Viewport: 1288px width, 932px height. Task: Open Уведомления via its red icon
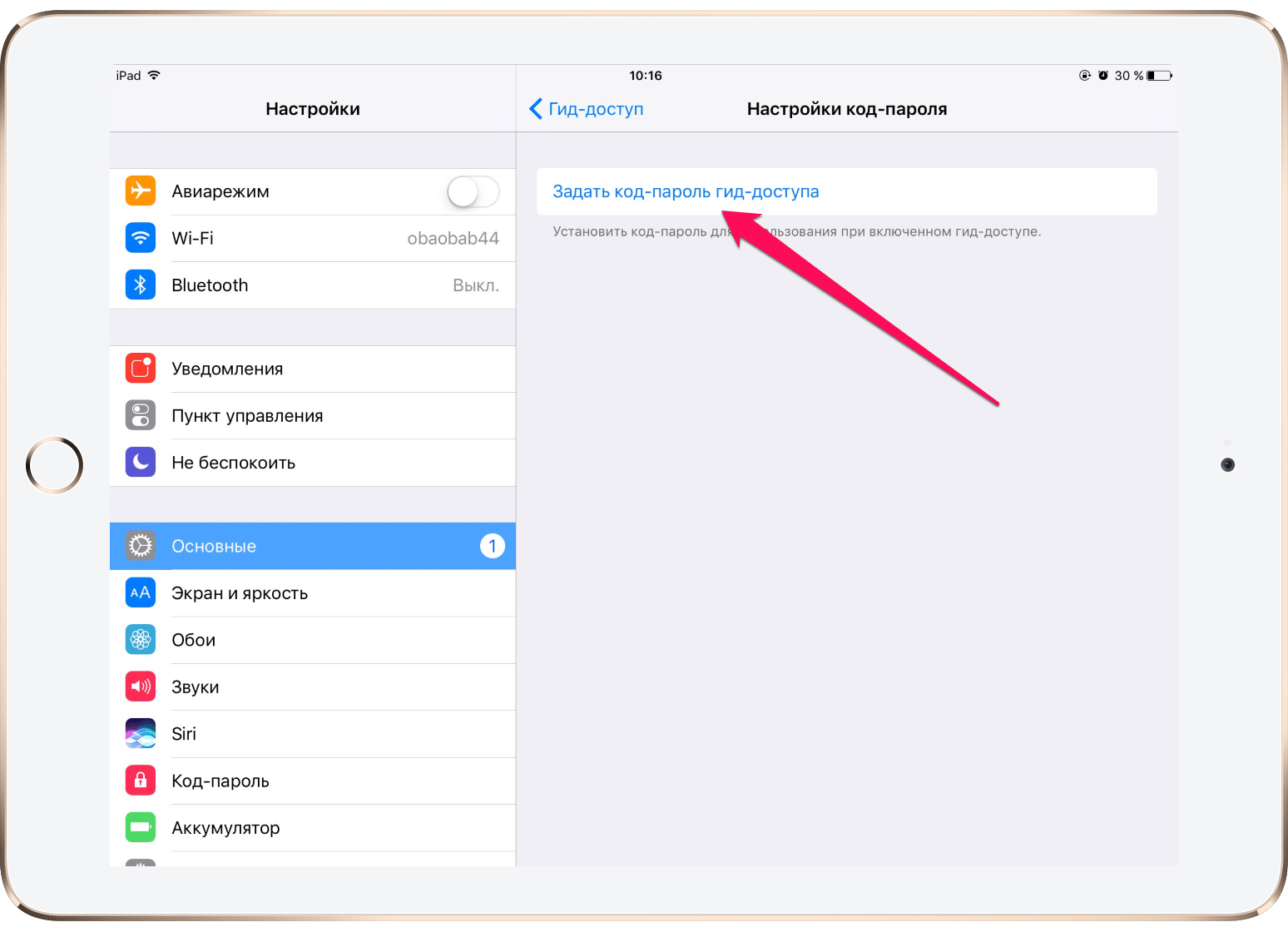tap(141, 368)
